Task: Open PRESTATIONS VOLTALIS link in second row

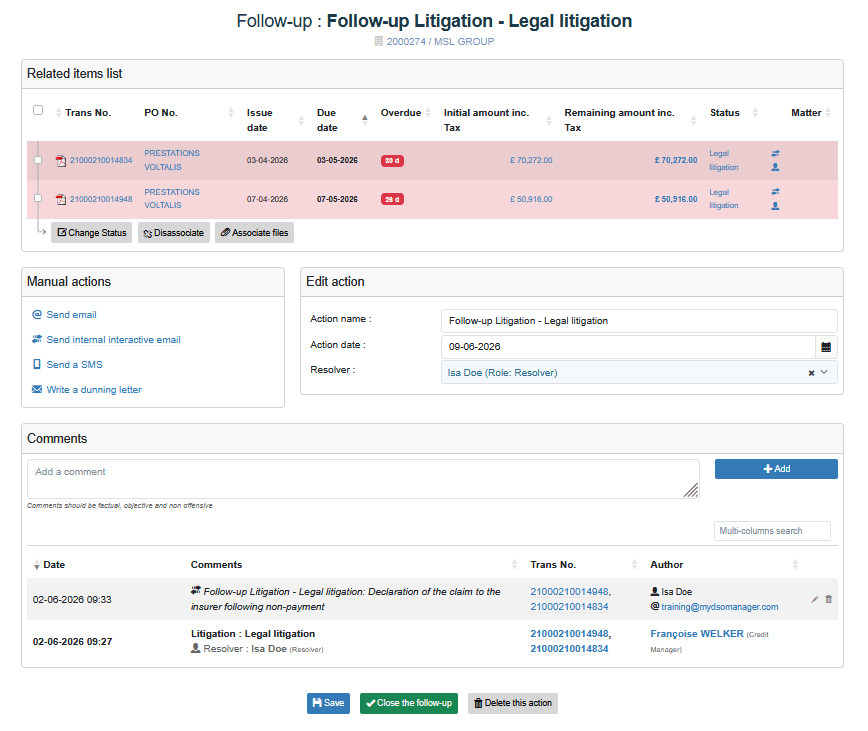Action: (x=172, y=199)
